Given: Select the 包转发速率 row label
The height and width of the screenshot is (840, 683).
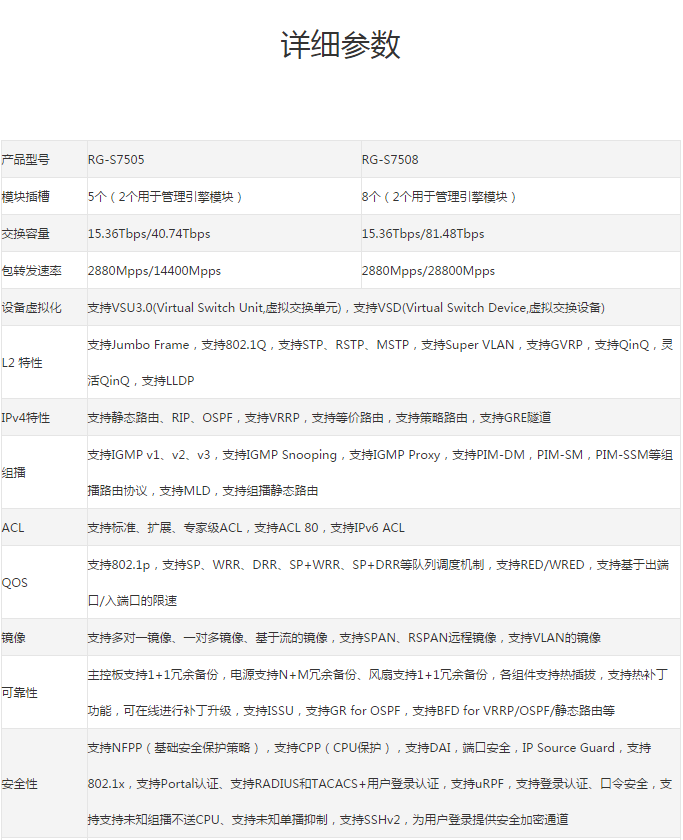Looking at the screenshot, I should pos(31,271).
